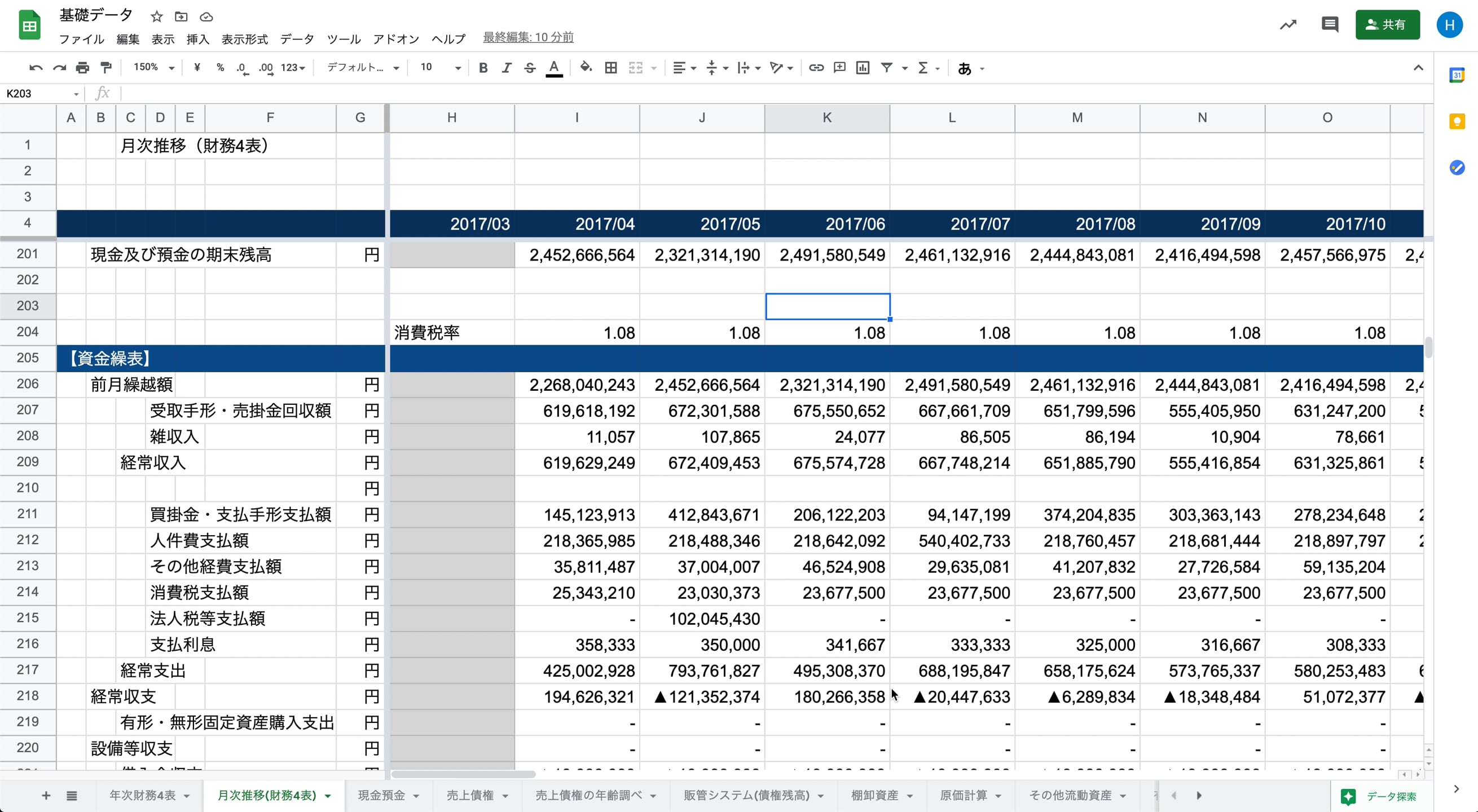Open activity dashboard trend icon
The width and height of the screenshot is (1478, 812).
1288,25
